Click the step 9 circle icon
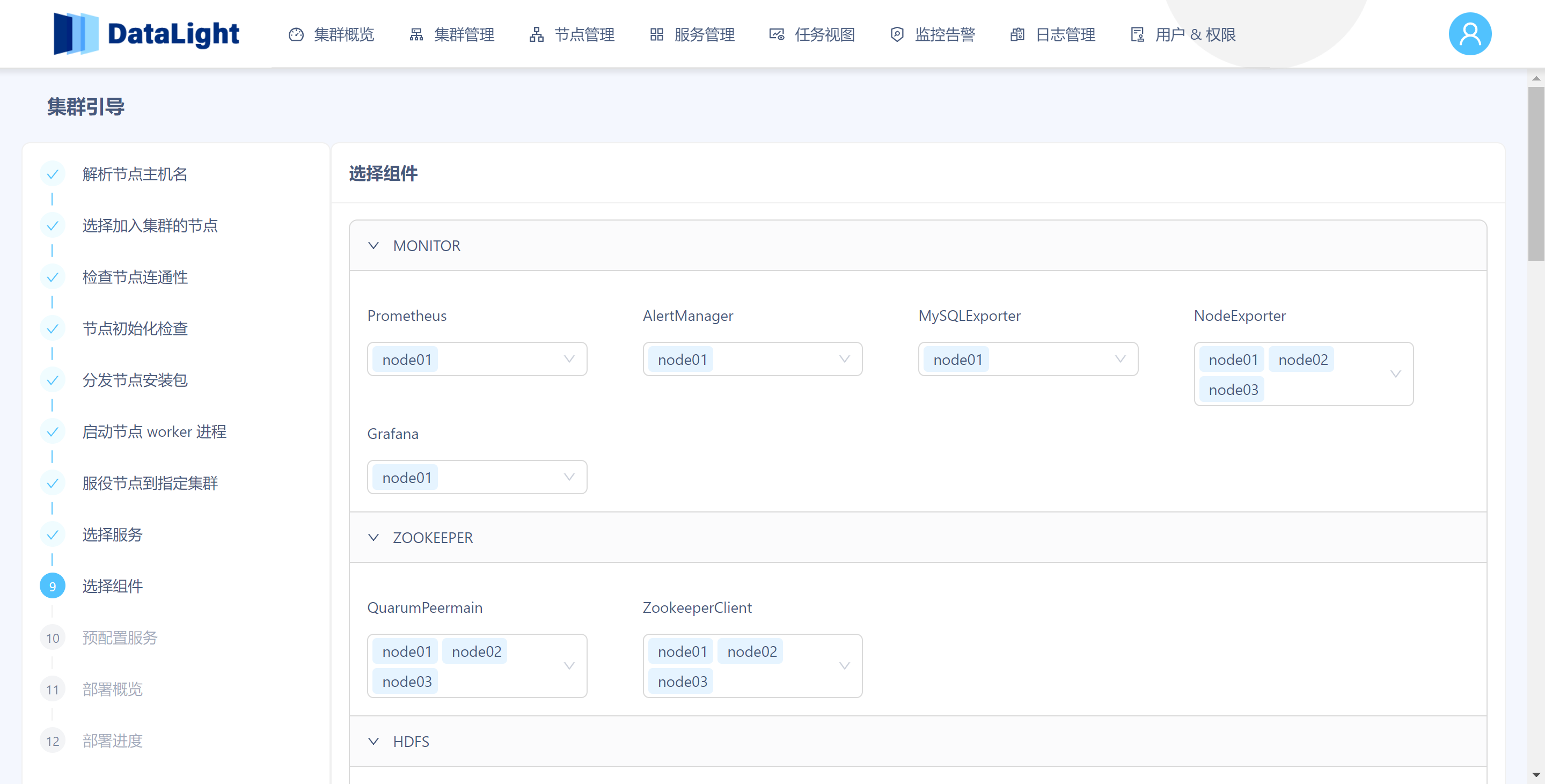 (52, 587)
